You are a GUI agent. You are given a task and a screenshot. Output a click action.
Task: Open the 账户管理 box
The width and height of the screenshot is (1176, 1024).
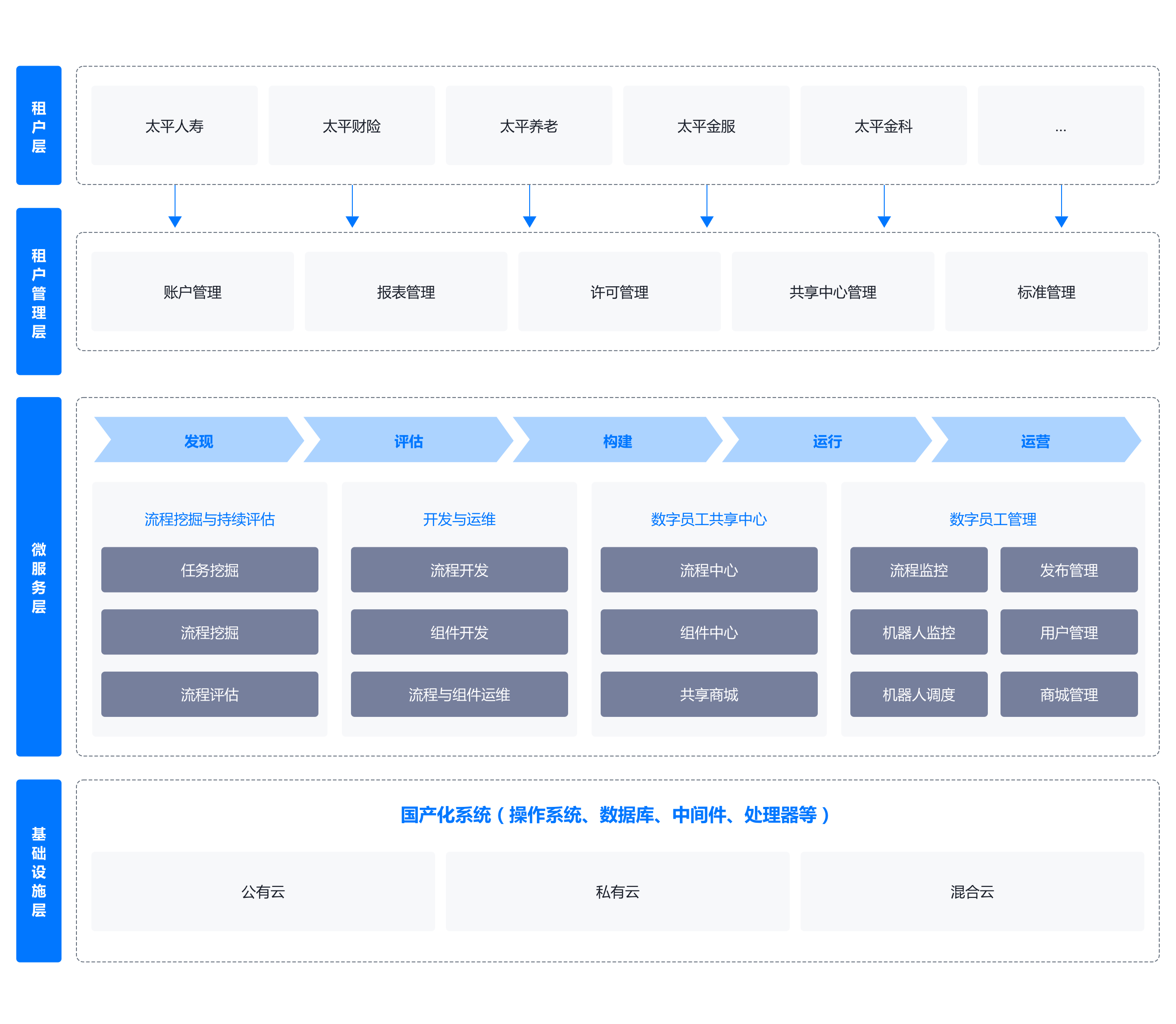(x=193, y=291)
